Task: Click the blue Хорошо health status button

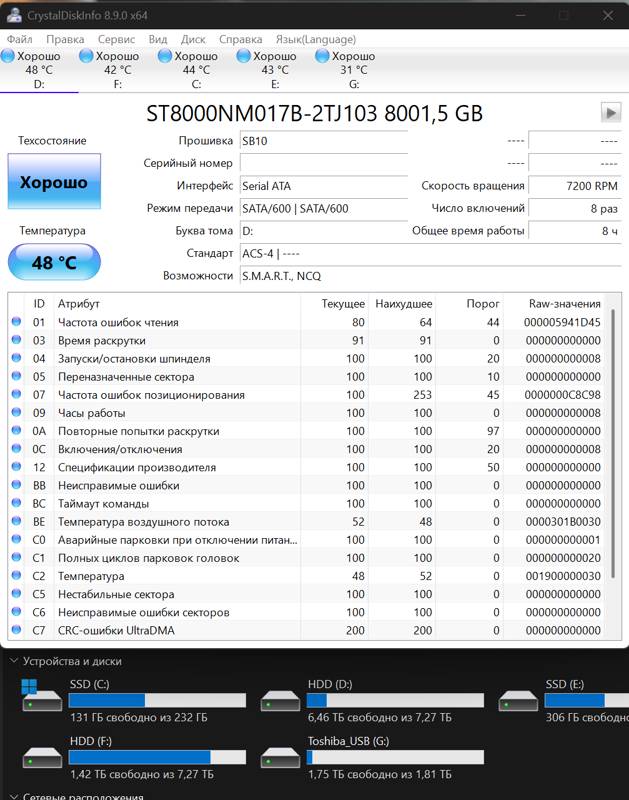Action: tap(54, 183)
